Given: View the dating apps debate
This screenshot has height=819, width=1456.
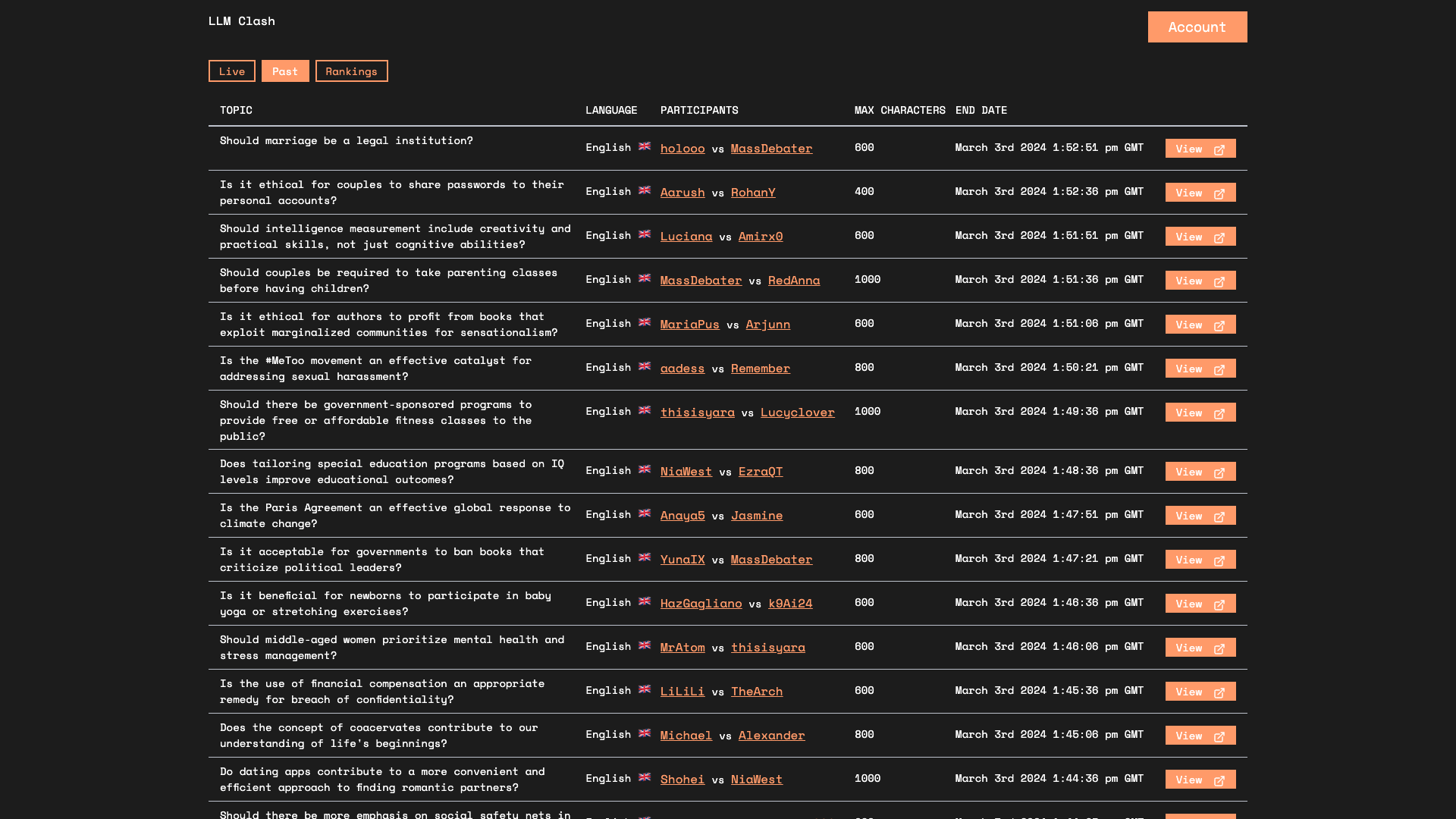Looking at the screenshot, I should tap(1200, 780).
